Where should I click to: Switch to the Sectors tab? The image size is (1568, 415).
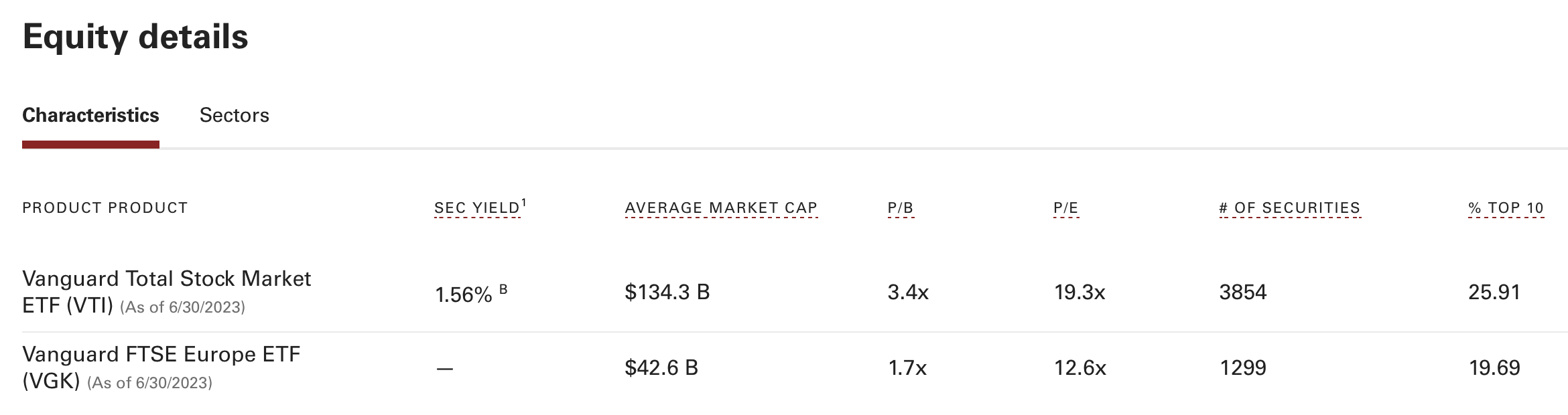234,115
